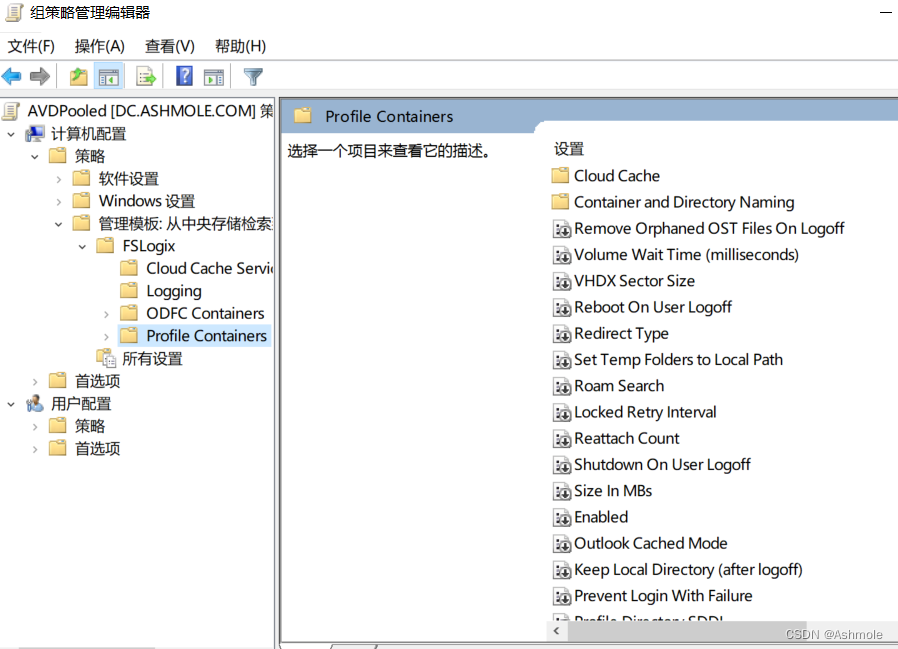Expand the ODFC Containers tree node
The height and width of the screenshot is (649, 898).
[x=107, y=314]
